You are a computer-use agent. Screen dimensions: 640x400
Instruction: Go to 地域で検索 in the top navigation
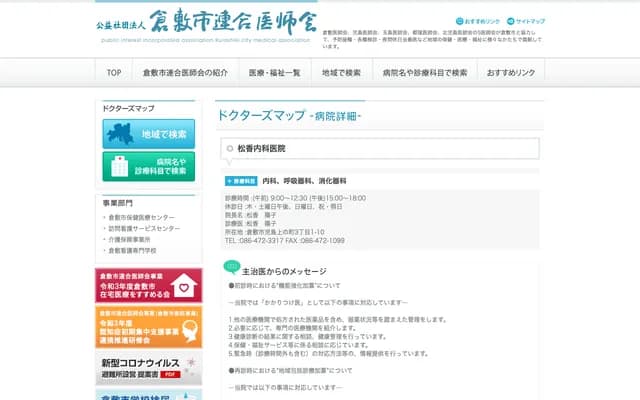pyautogui.click(x=341, y=73)
